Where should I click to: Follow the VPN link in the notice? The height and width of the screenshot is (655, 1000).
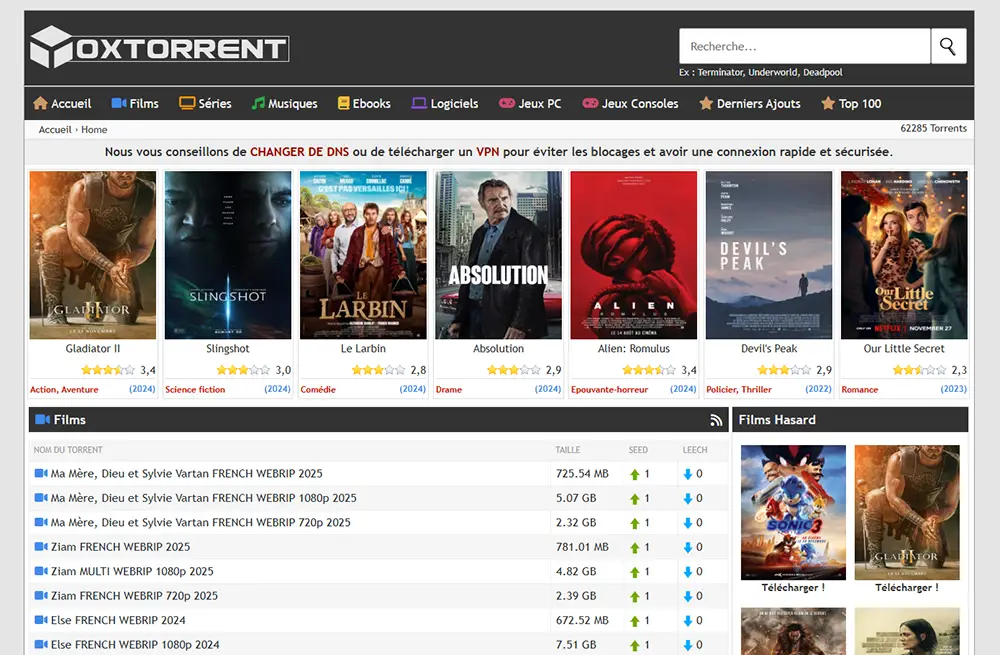(487, 152)
